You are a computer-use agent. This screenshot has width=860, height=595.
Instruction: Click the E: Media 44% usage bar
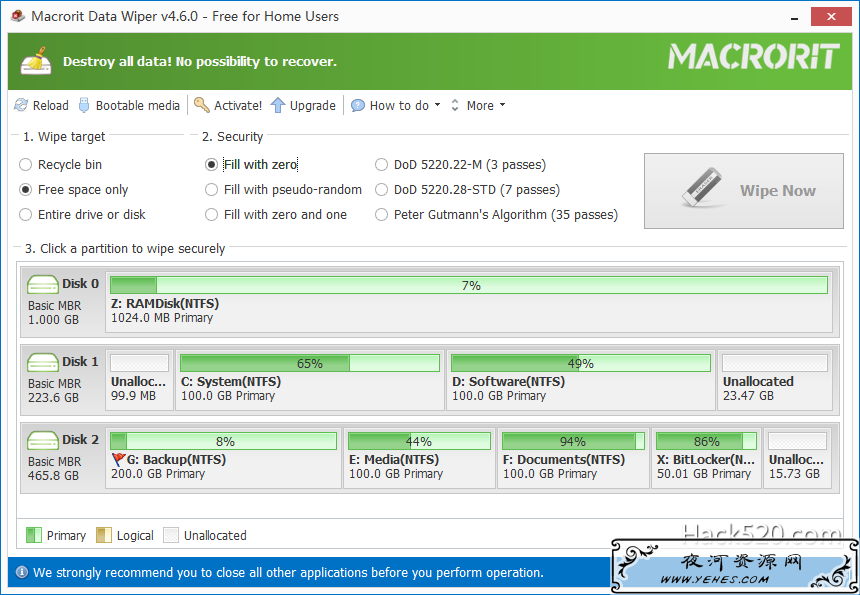point(420,441)
